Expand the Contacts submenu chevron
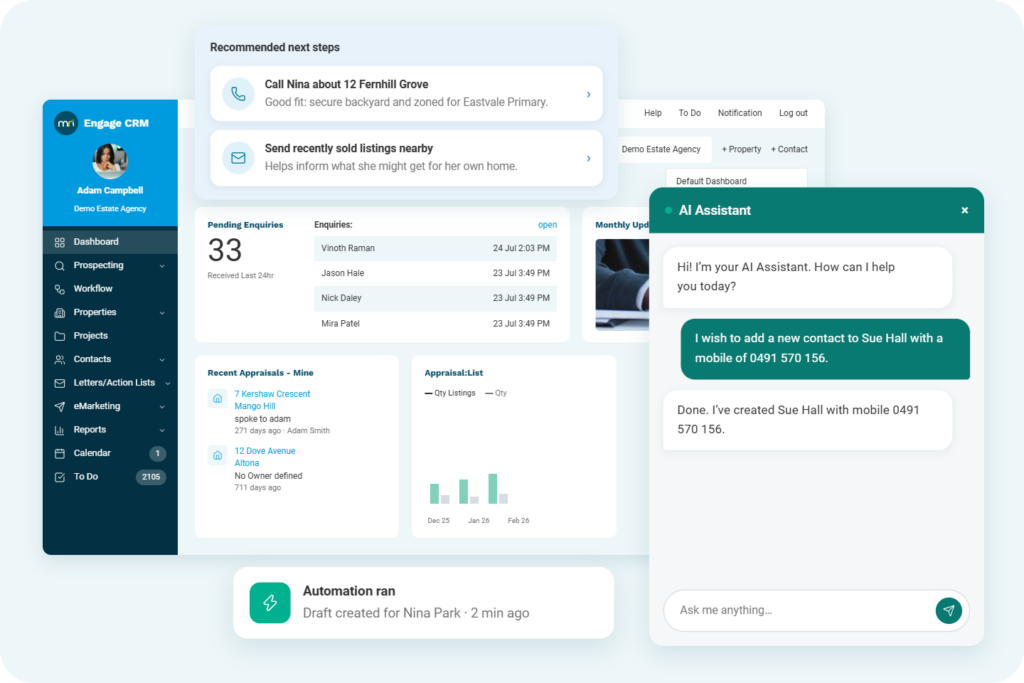Viewport: 1024px width, 683px height. 162,360
